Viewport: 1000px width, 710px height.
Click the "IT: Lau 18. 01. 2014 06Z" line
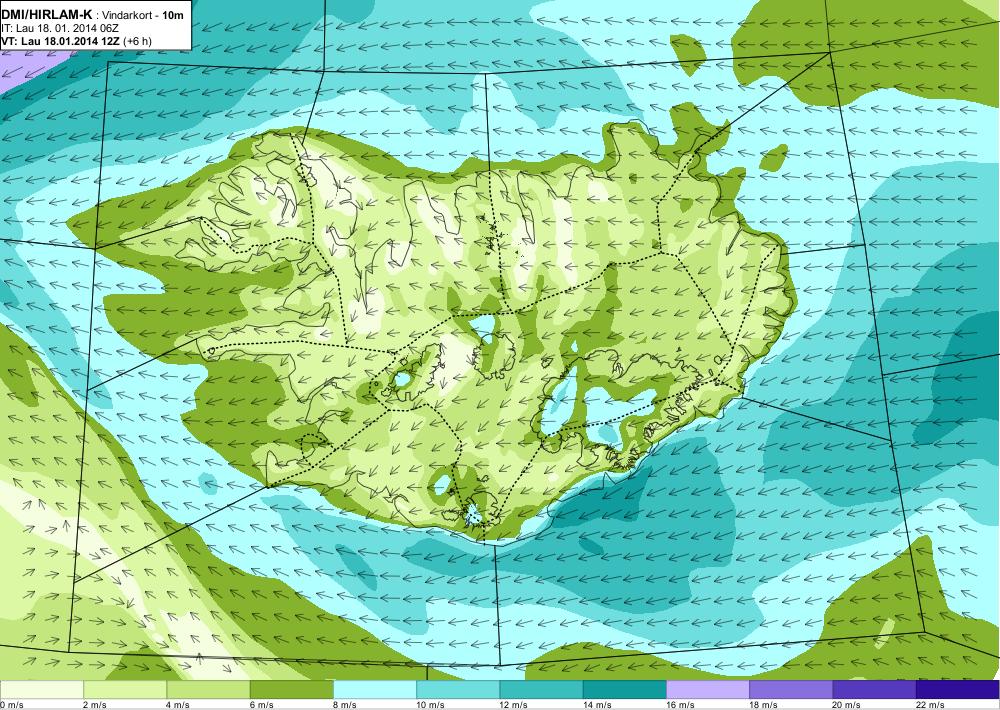pyautogui.click(x=60, y=28)
